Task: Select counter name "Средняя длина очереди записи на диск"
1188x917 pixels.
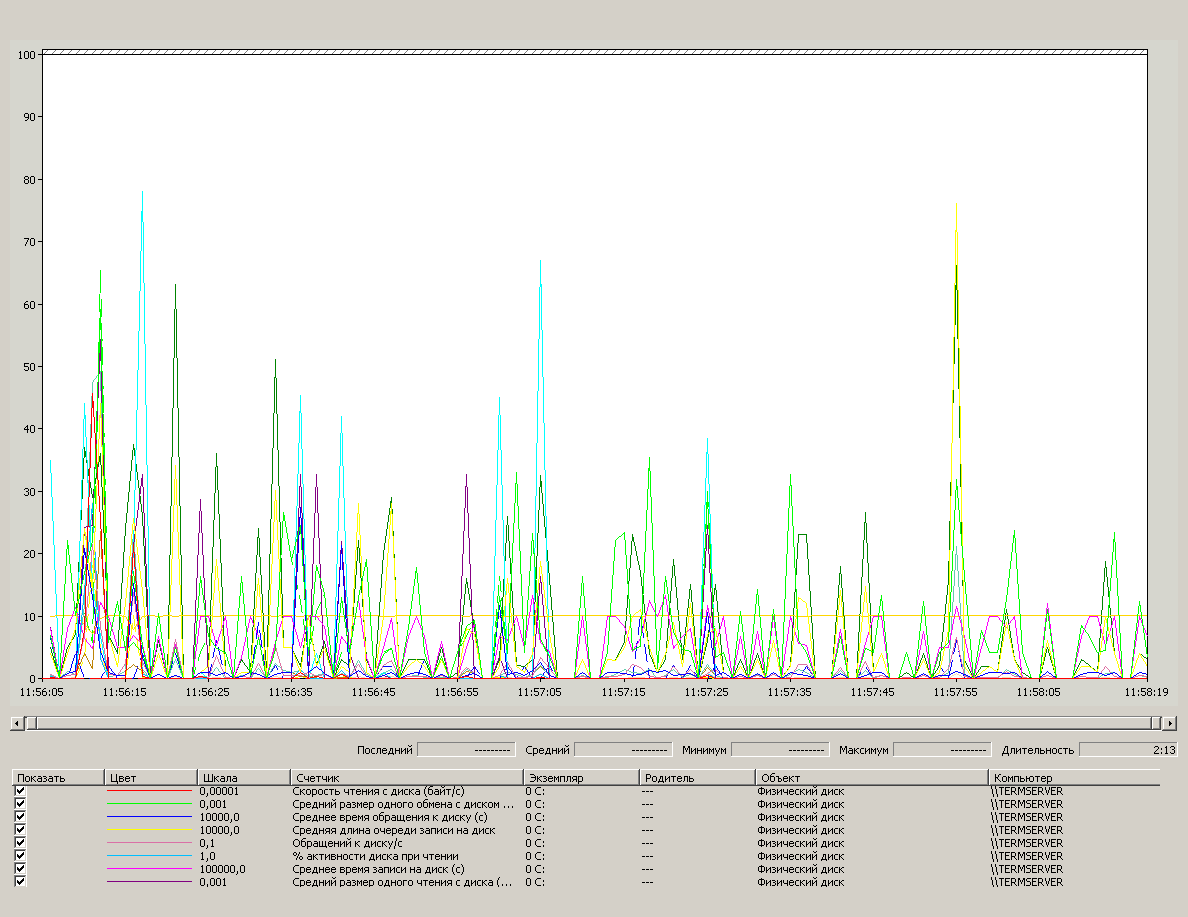Action: pos(394,830)
